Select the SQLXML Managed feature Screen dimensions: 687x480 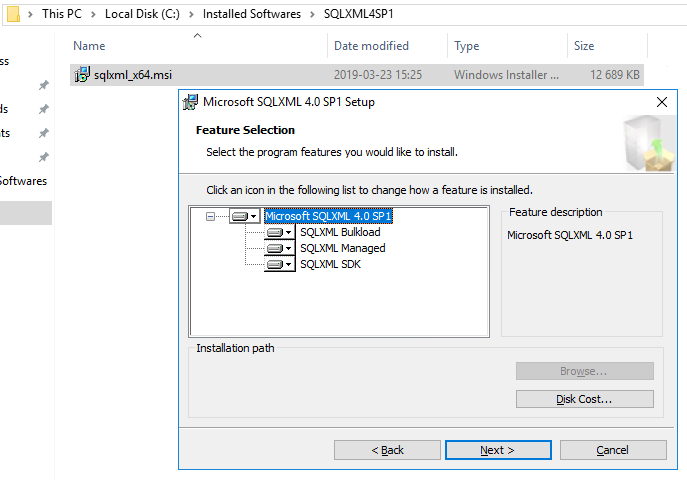[x=343, y=248]
